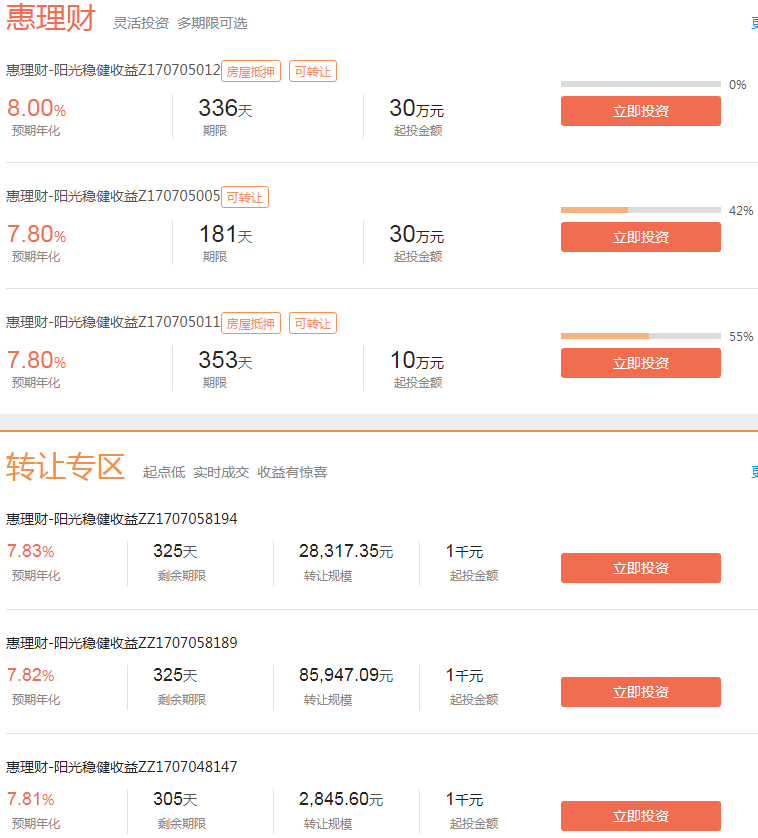Click 可转让 tag on Z170705012
Viewport: 758px width, 838px height.
[x=313, y=71]
